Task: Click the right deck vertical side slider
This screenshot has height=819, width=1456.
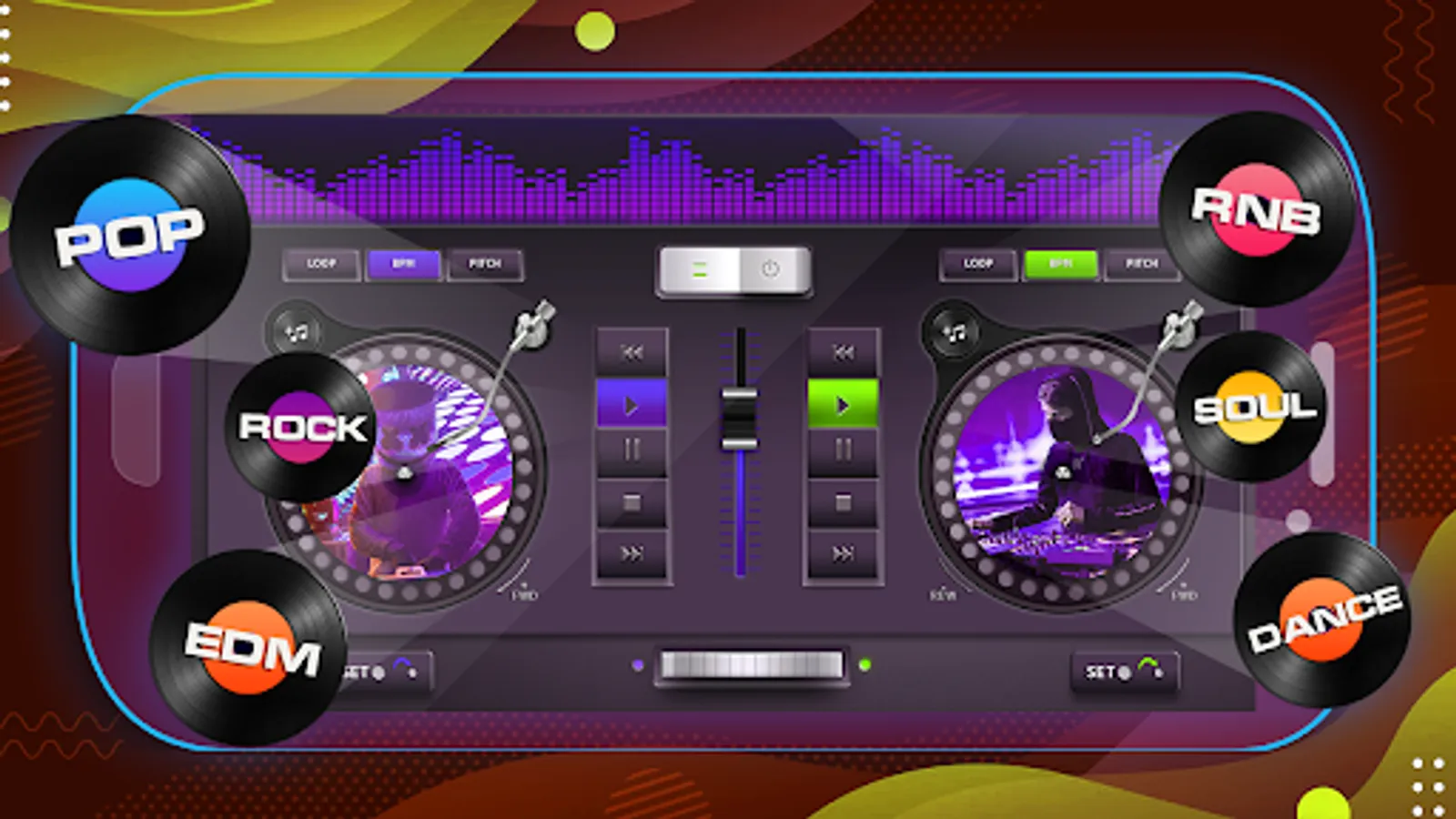Action: click(1322, 414)
